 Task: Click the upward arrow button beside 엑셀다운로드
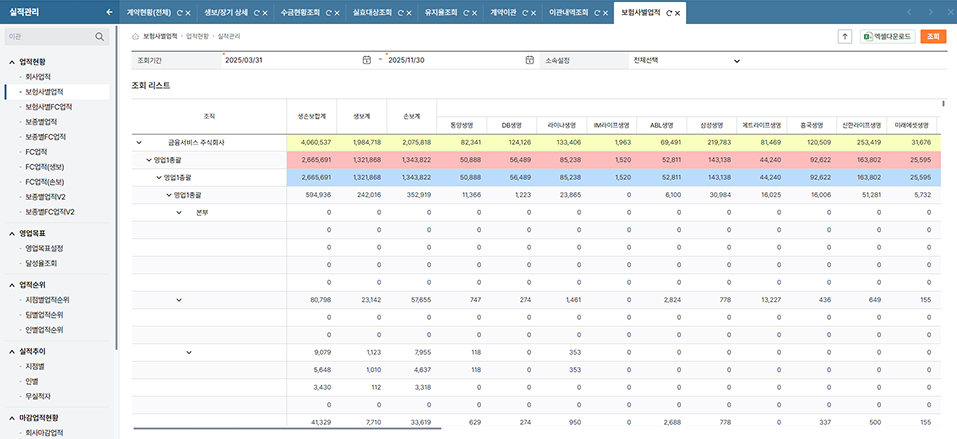pos(844,36)
